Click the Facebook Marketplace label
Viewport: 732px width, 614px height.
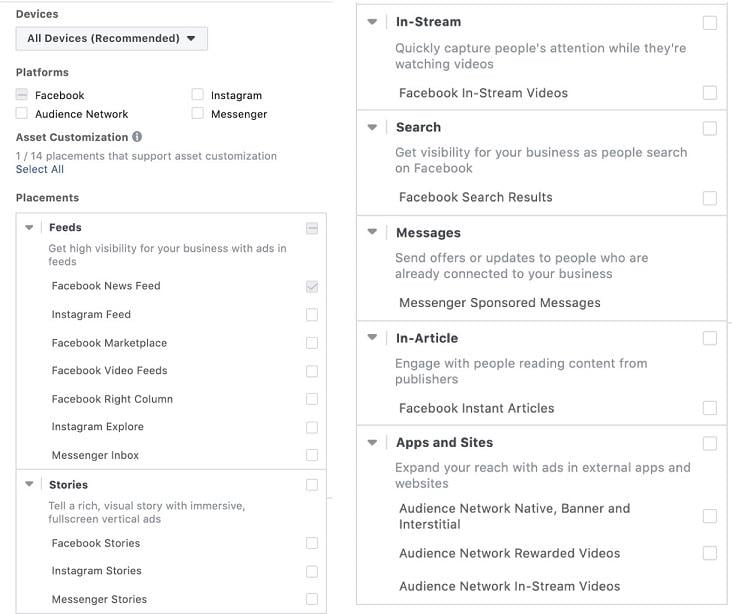coord(109,343)
